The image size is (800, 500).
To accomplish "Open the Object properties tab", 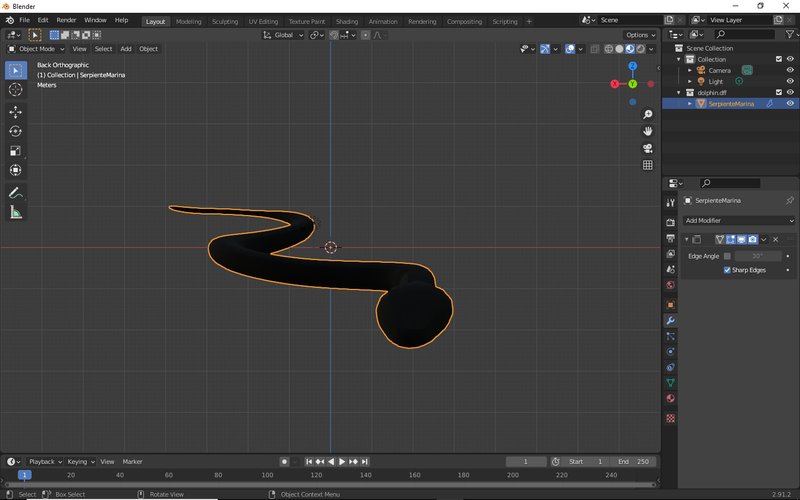I will 670,305.
